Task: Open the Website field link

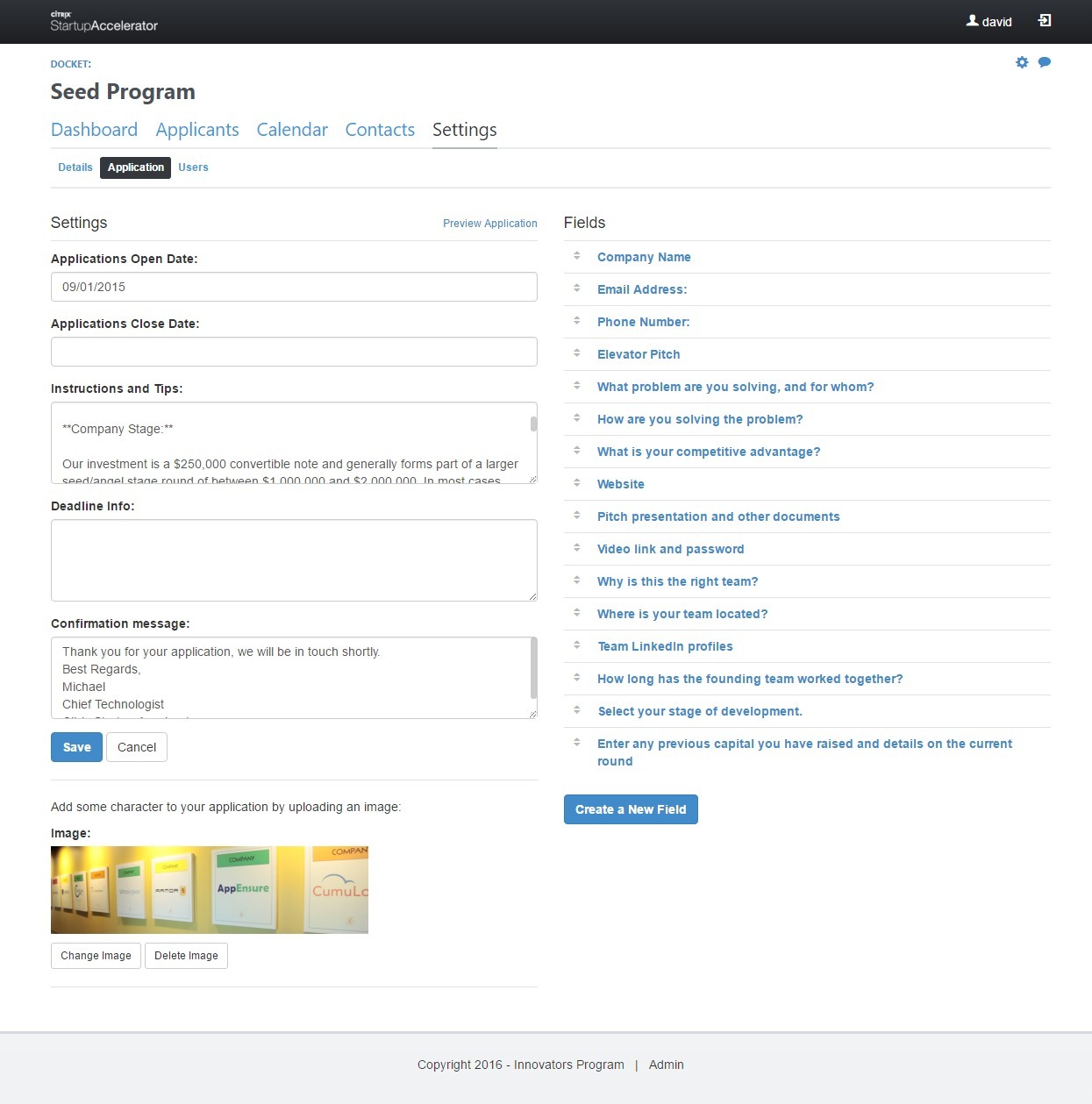Action: coord(621,484)
